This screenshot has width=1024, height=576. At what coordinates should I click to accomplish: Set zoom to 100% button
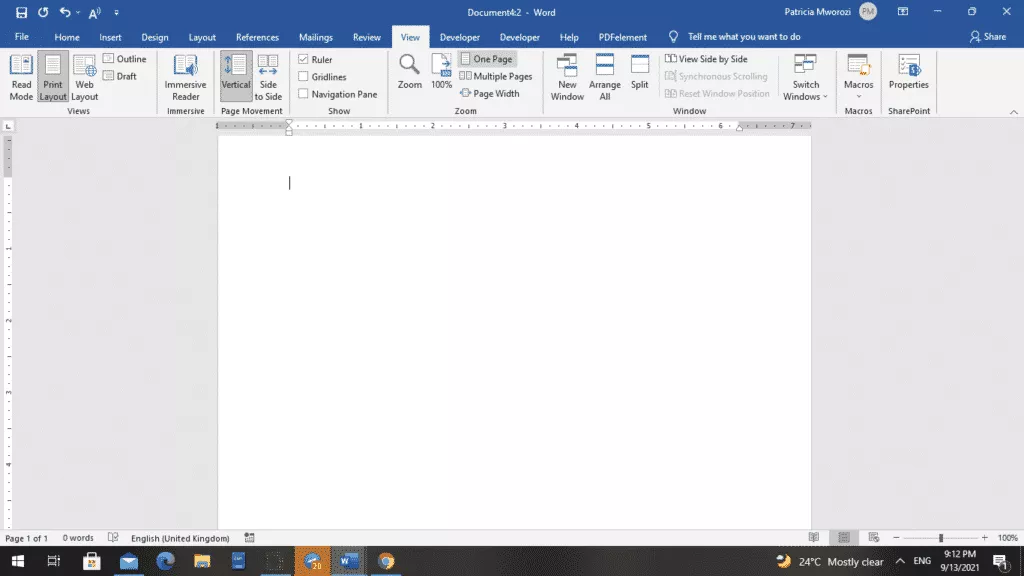(441, 72)
